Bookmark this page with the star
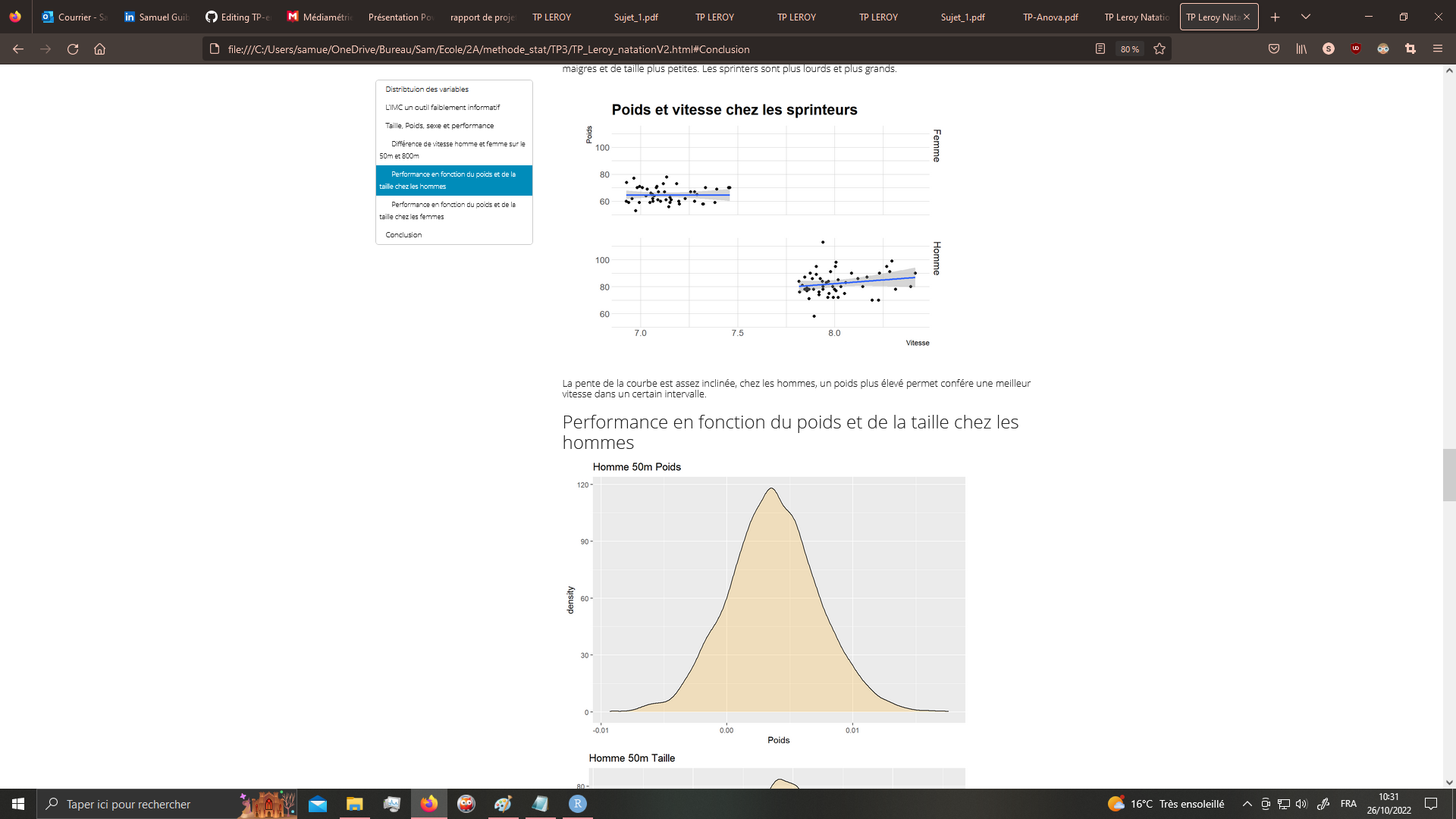Image resolution: width=1456 pixels, height=819 pixels. [1159, 49]
